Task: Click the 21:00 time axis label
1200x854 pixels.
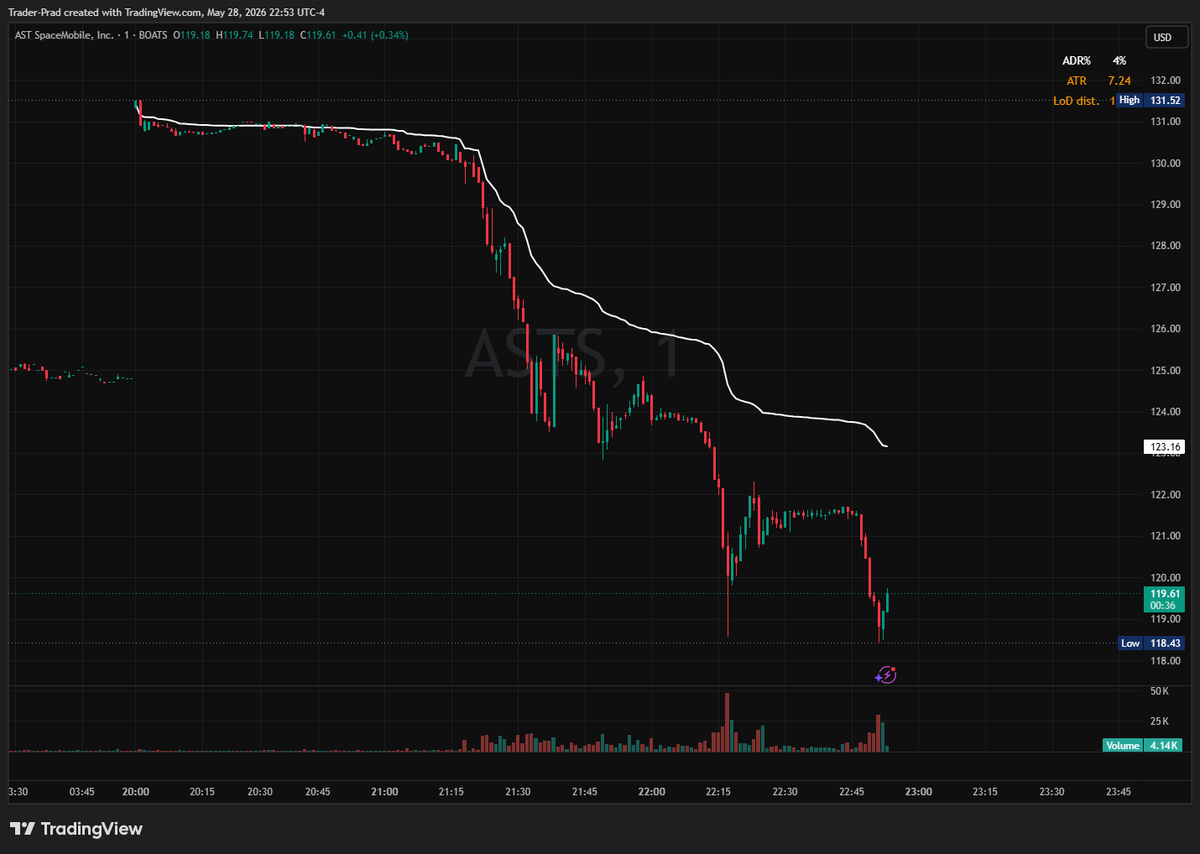Action: tap(384, 792)
